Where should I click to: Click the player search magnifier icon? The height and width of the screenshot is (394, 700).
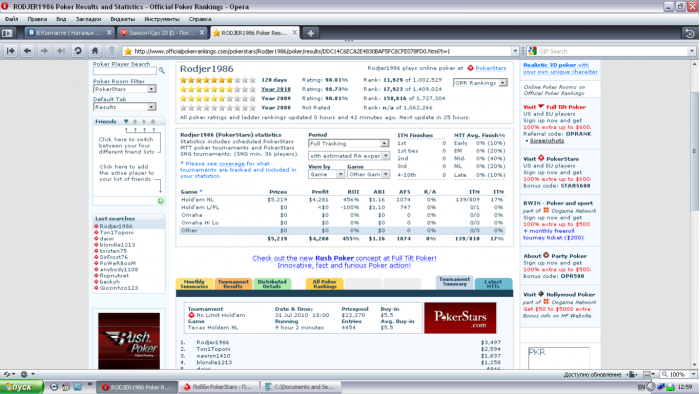pyautogui.click(x=162, y=71)
